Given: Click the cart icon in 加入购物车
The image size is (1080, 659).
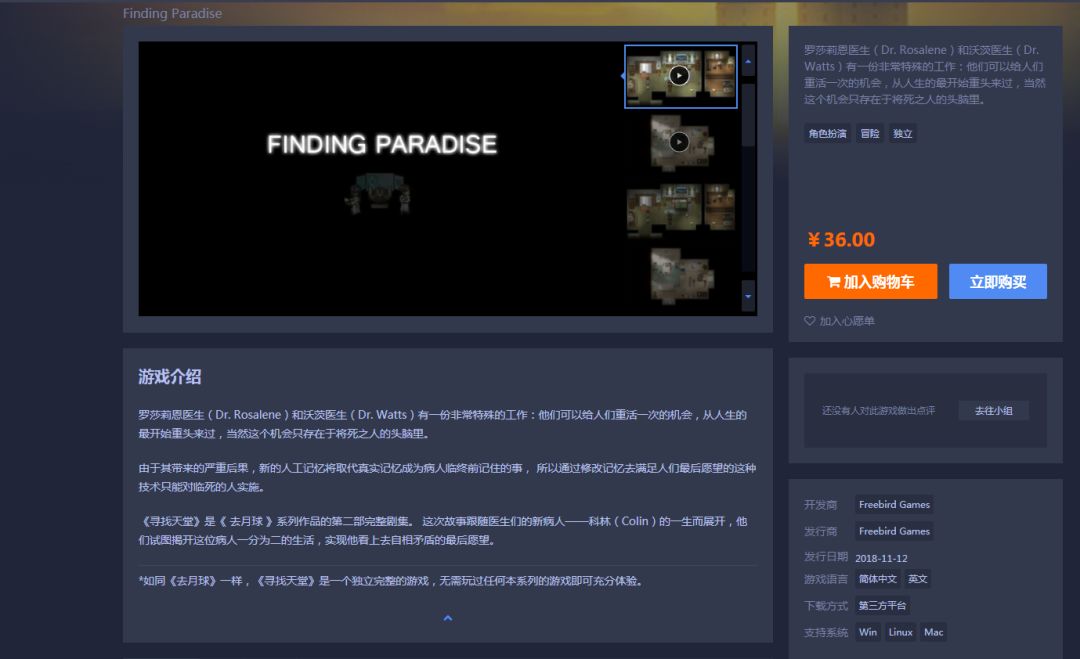Looking at the screenshot, I should [833, 282].
